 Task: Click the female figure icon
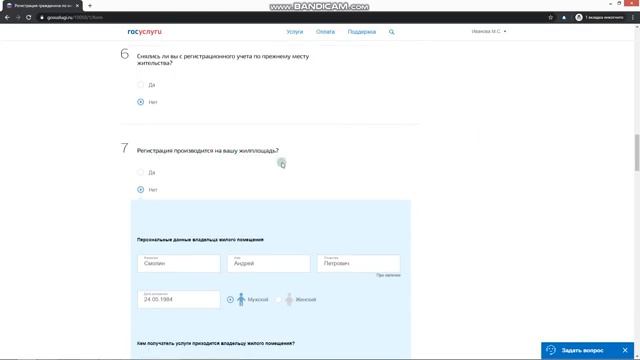(289, 299)
